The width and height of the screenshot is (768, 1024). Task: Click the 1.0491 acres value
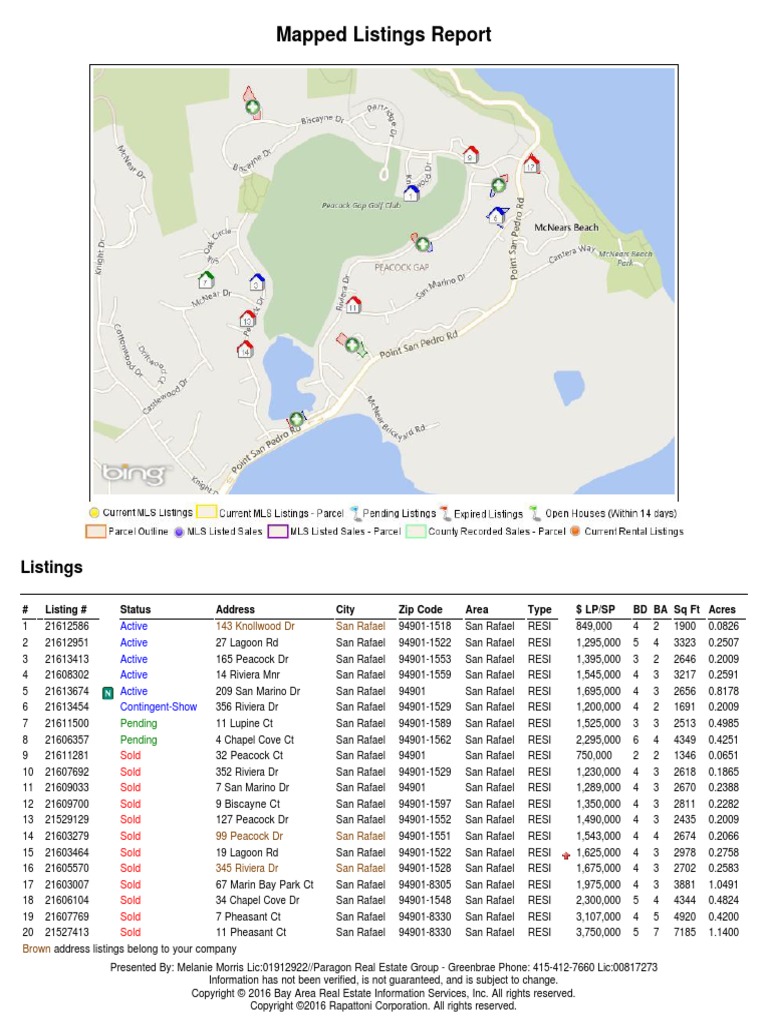coord(724,884)
